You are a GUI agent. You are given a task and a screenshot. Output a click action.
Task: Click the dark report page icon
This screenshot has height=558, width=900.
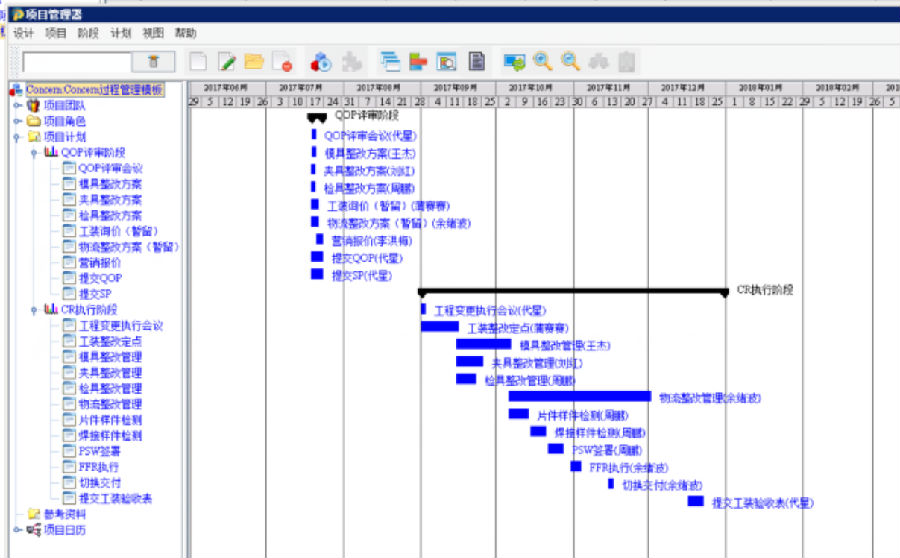coord(476,61)
